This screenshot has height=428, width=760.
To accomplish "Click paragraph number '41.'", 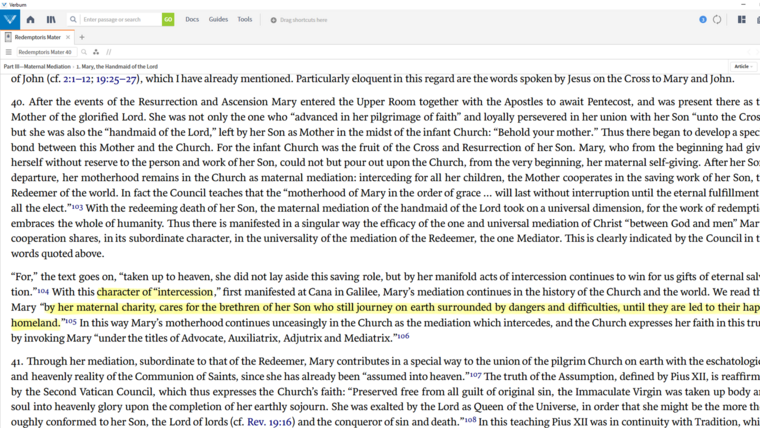I will pos(17,362).
